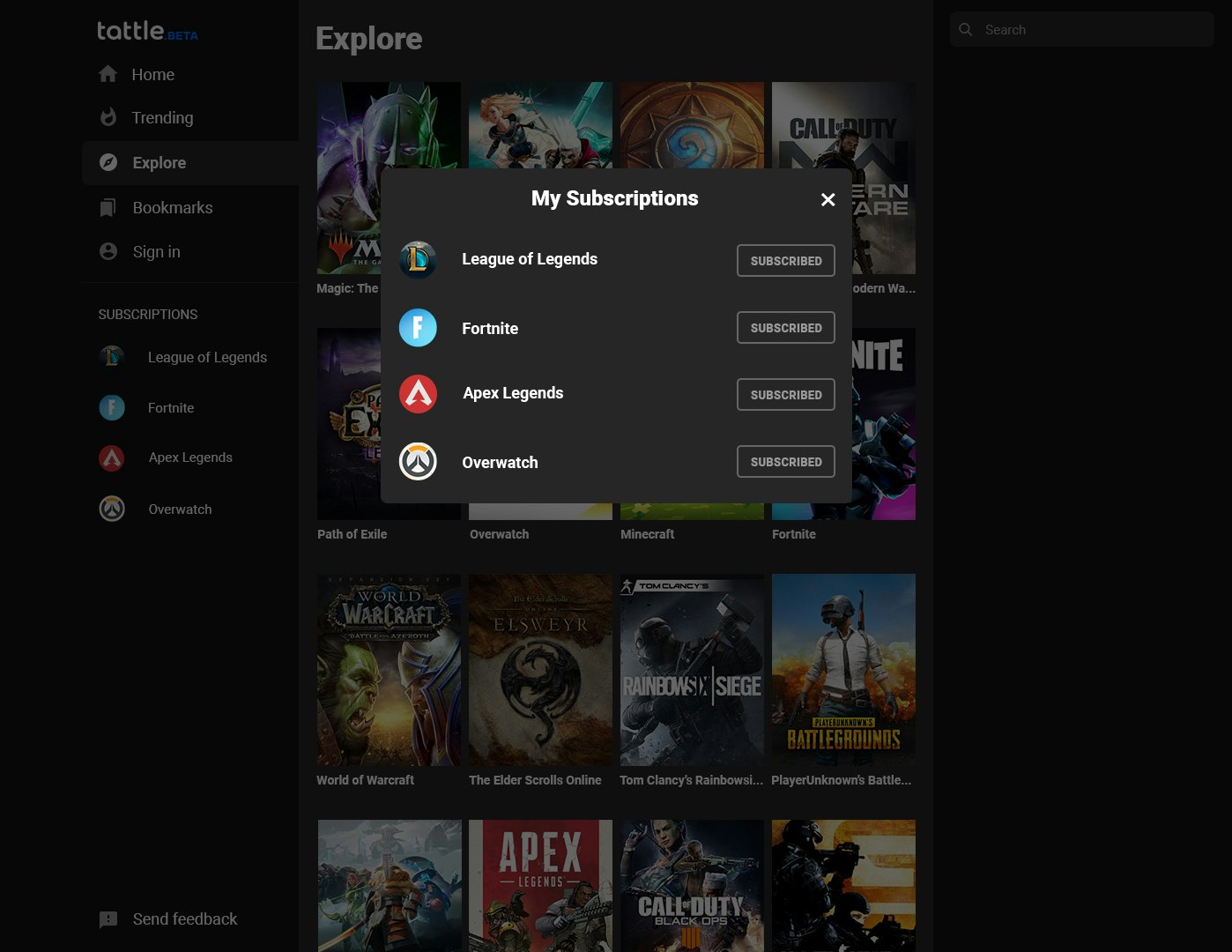The width and height of the screenshot is (1232, 952).
Task: Open The Elder Scrolls Online cover thumbnail
Action: [x=540, y=670]
